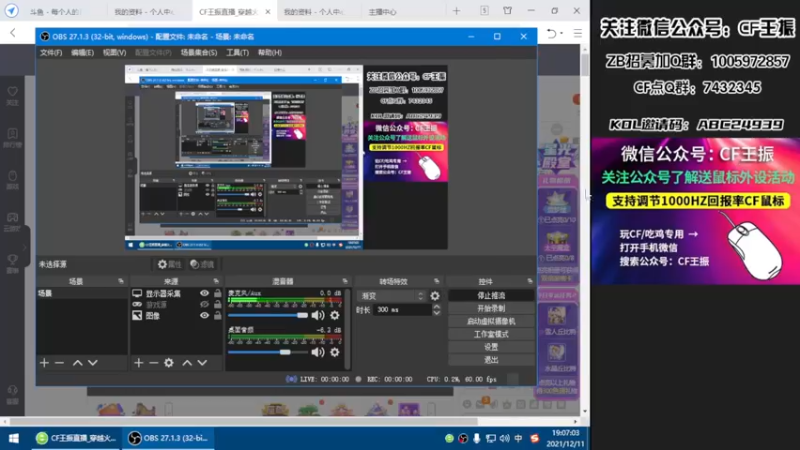Remove the selected scene with the minus icon

coord(59,363)
